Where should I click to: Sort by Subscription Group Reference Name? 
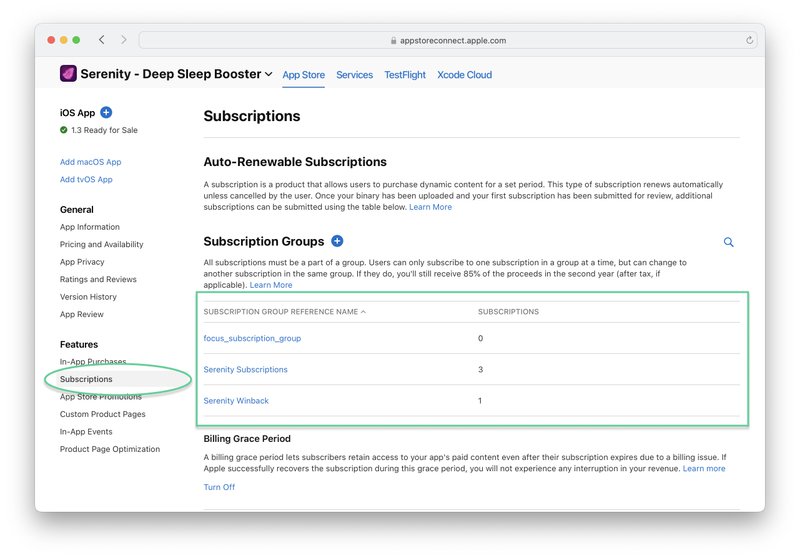(x=284, y=312)
